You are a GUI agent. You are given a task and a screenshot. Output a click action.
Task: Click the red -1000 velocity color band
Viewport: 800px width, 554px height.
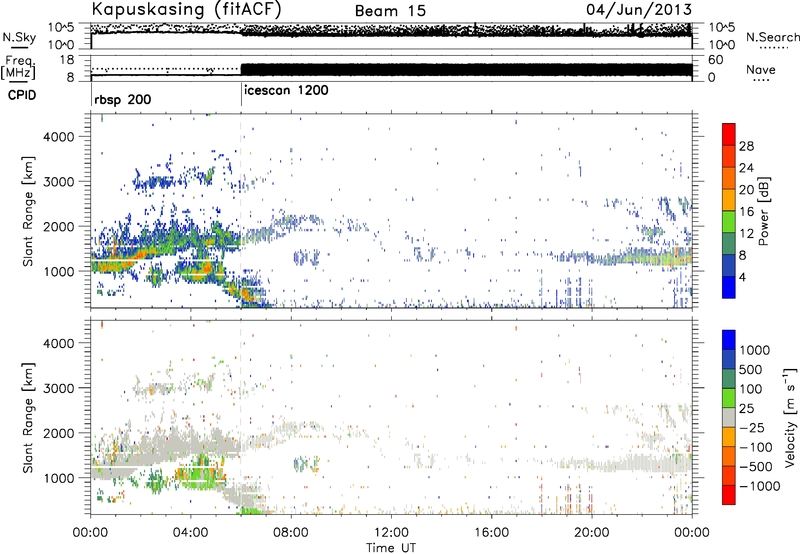(x=729, y=495)
